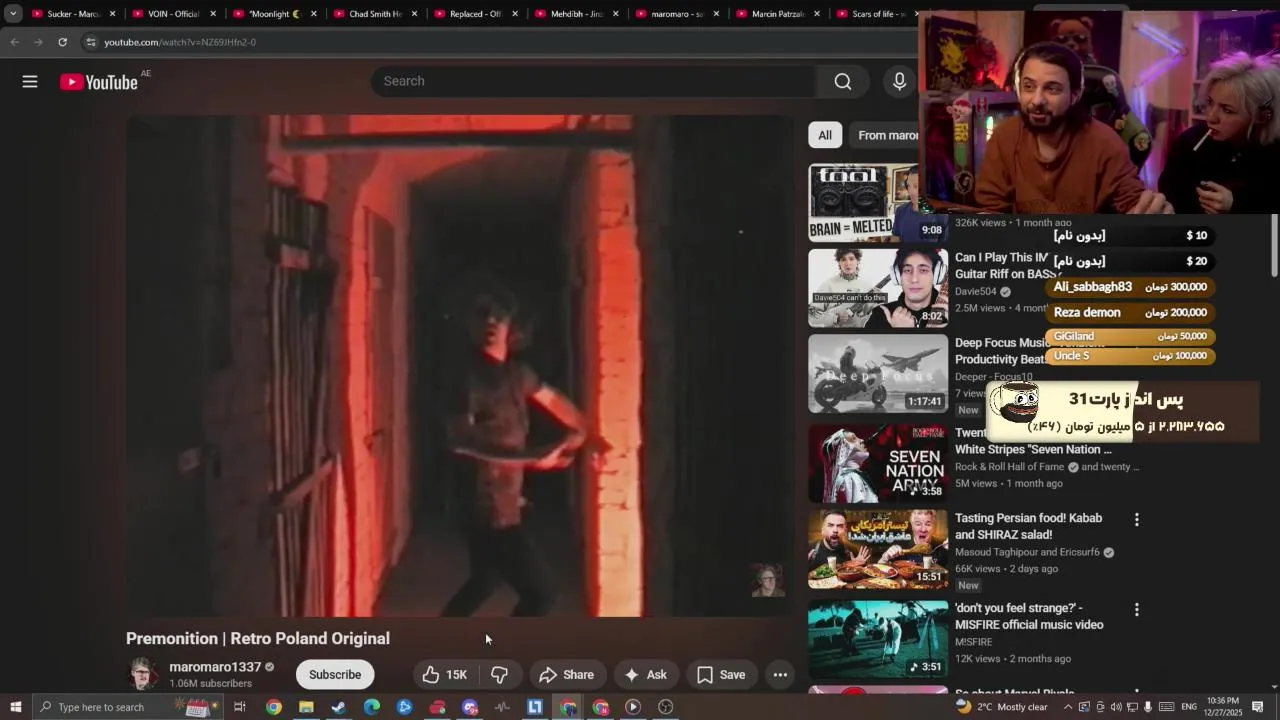Open the browser tab search dropdown

(13, 14)
